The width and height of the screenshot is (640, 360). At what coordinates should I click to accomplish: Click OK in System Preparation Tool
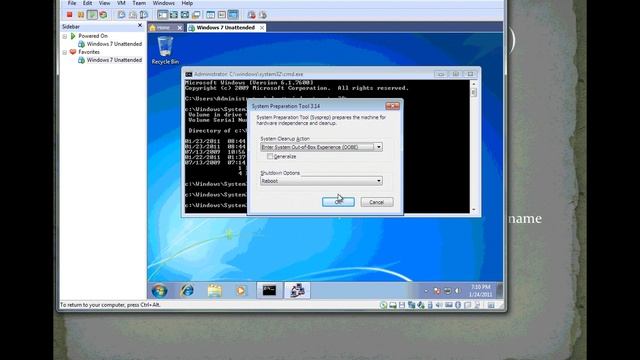[x=338, y=202]
